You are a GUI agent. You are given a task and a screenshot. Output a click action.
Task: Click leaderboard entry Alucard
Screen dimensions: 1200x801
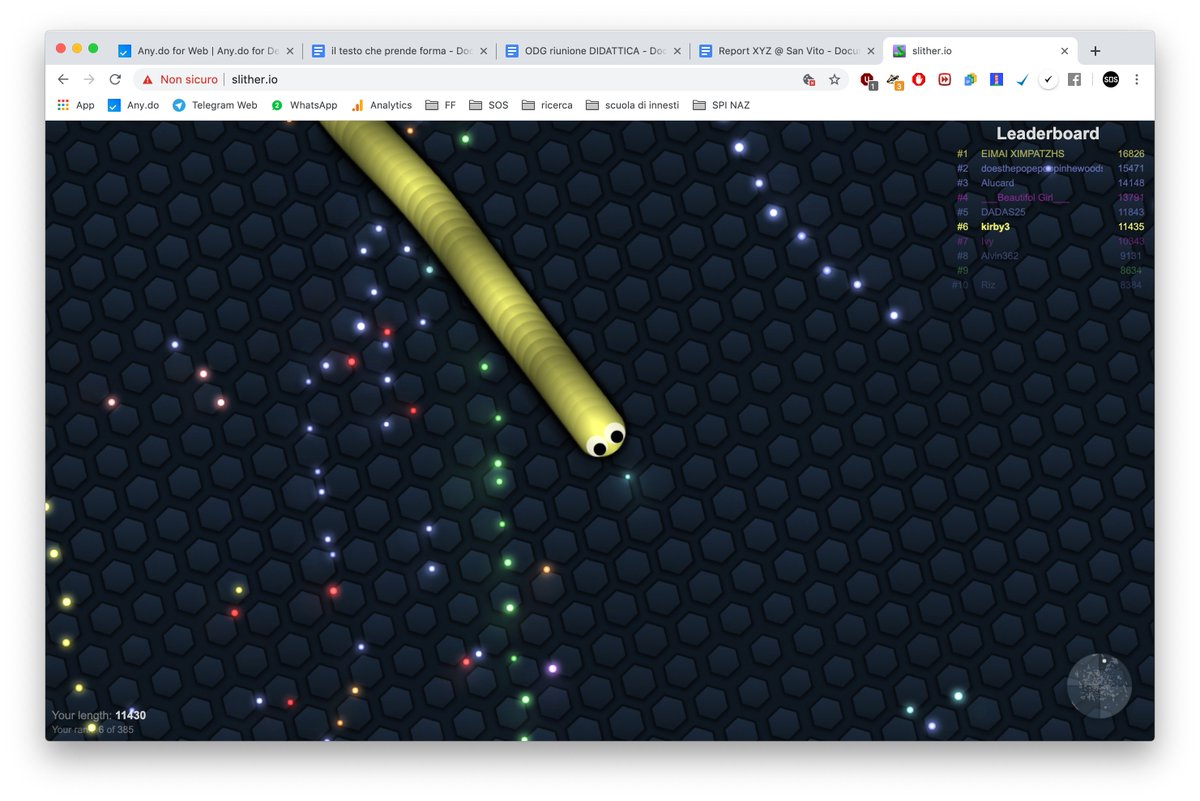997,183
